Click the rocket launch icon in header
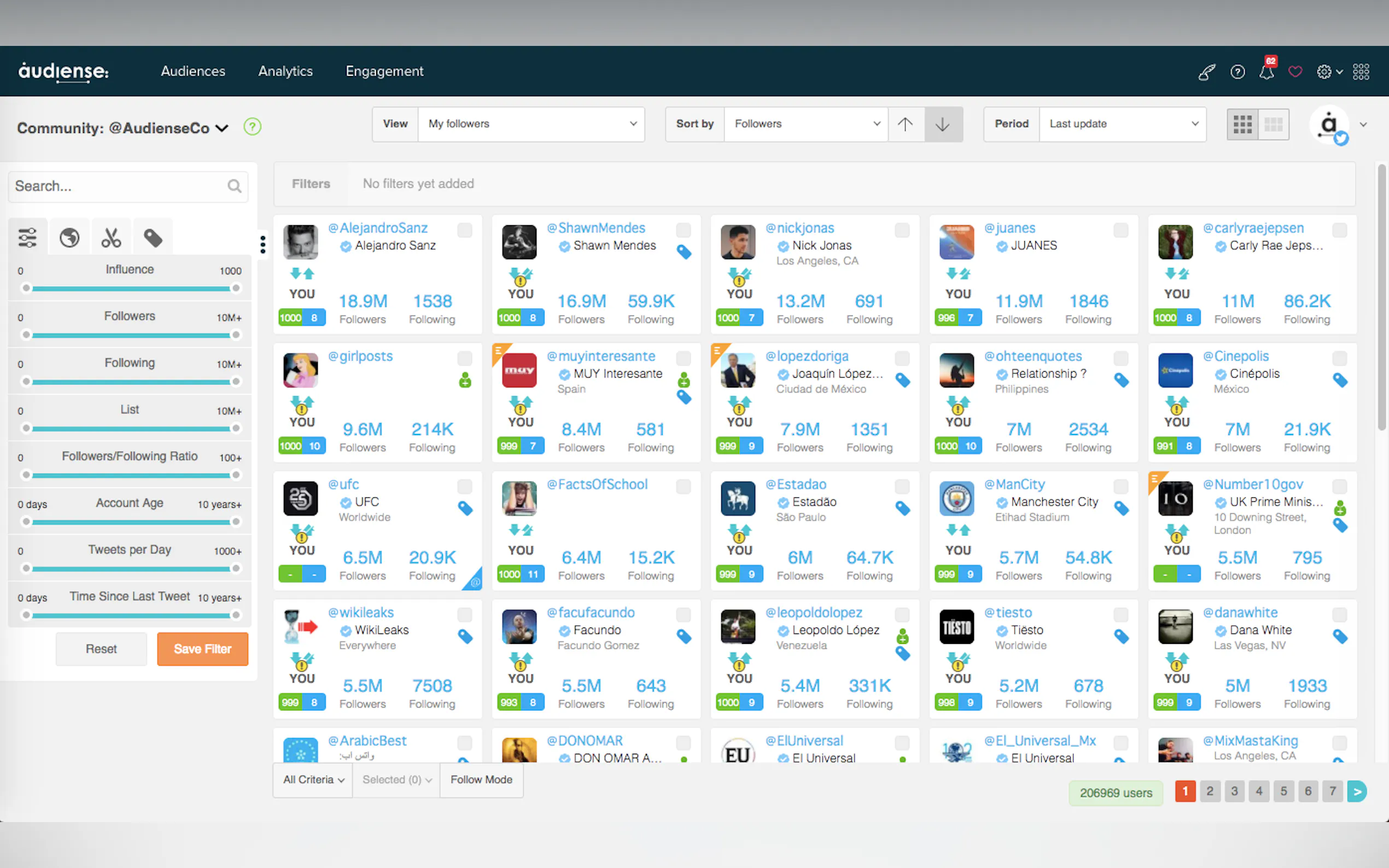 point(1206,72)
